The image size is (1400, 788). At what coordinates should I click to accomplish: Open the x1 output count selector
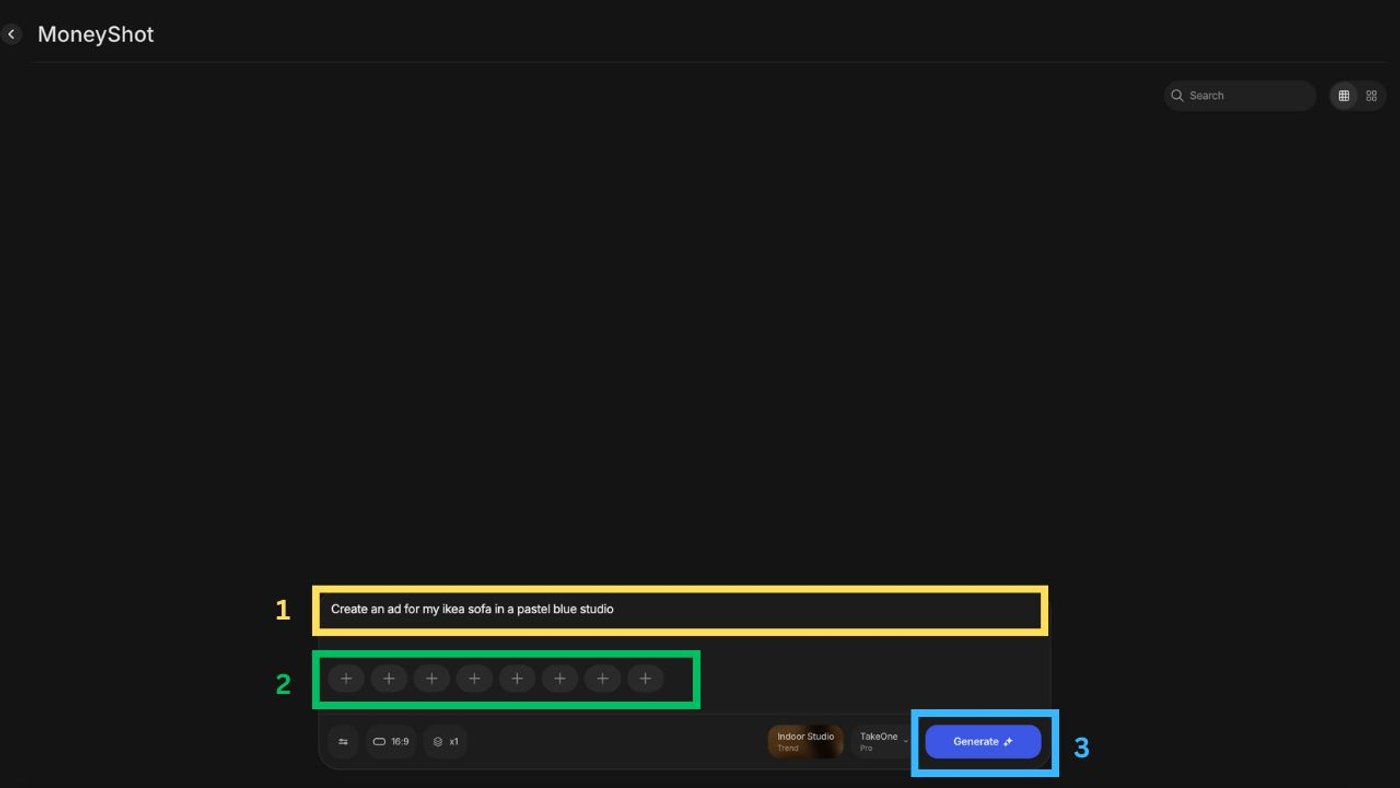[x=446, y=742]
